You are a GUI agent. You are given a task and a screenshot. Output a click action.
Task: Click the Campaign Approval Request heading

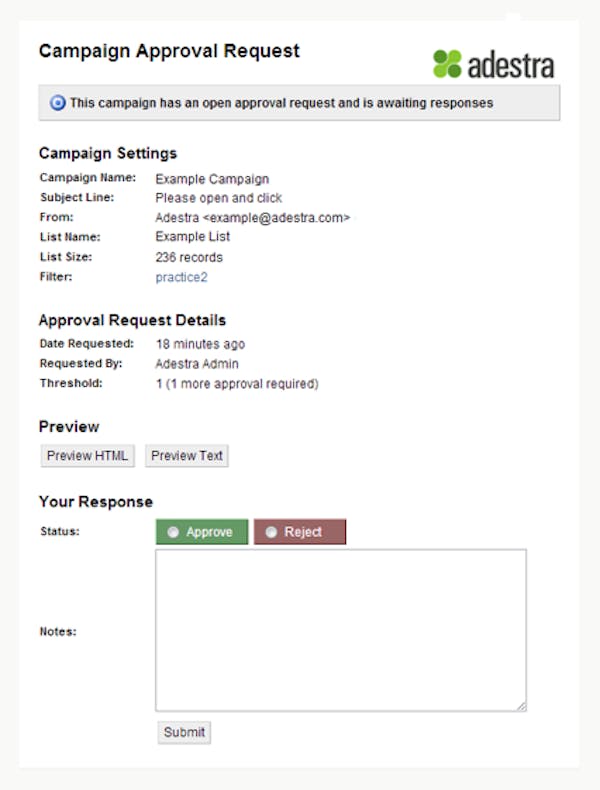(169, 51)
